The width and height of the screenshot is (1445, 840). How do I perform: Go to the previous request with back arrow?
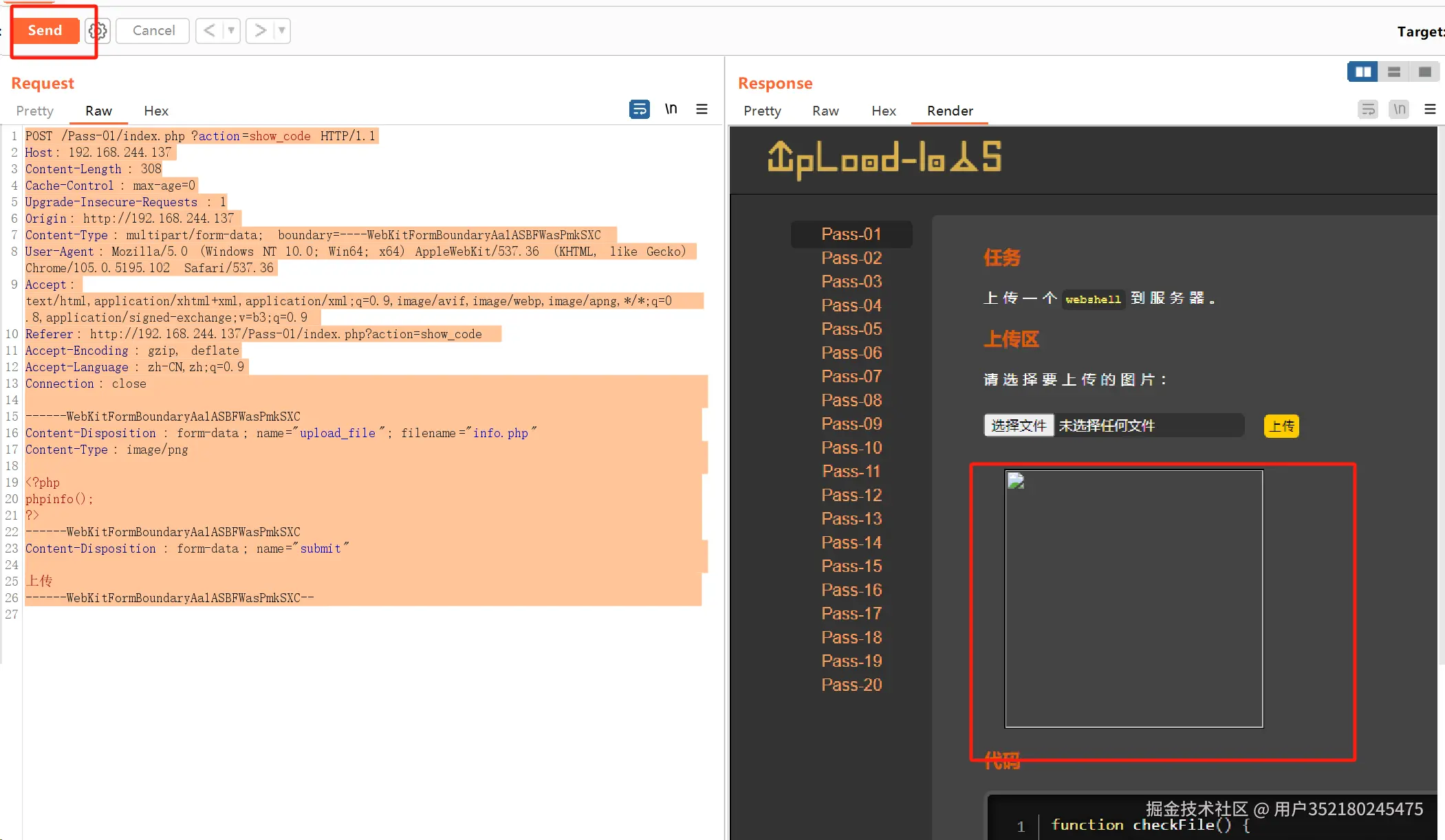tap(210, 30)
